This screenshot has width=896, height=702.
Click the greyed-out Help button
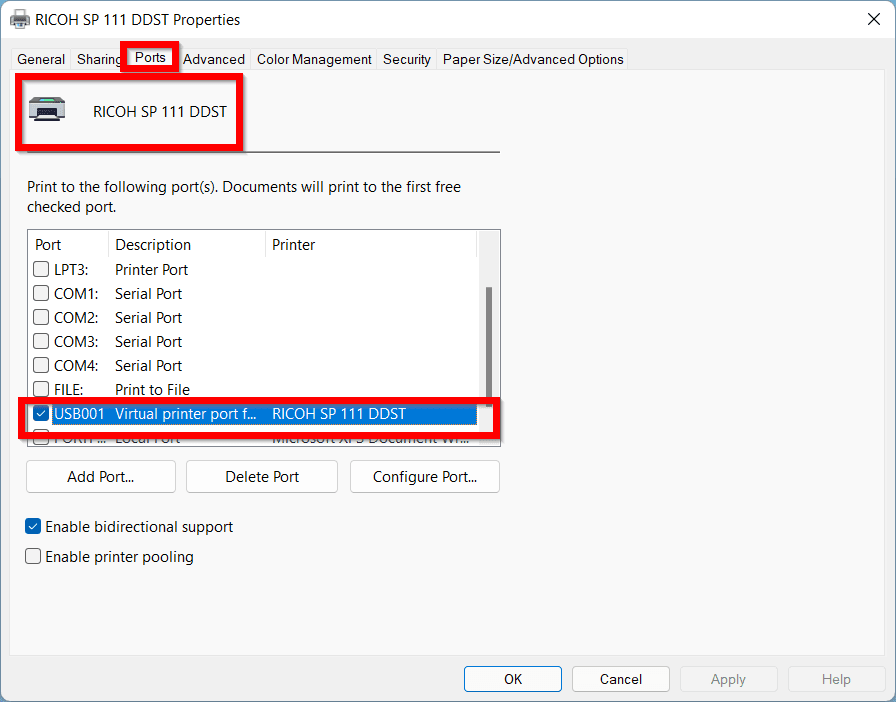(x=836, y=679)
